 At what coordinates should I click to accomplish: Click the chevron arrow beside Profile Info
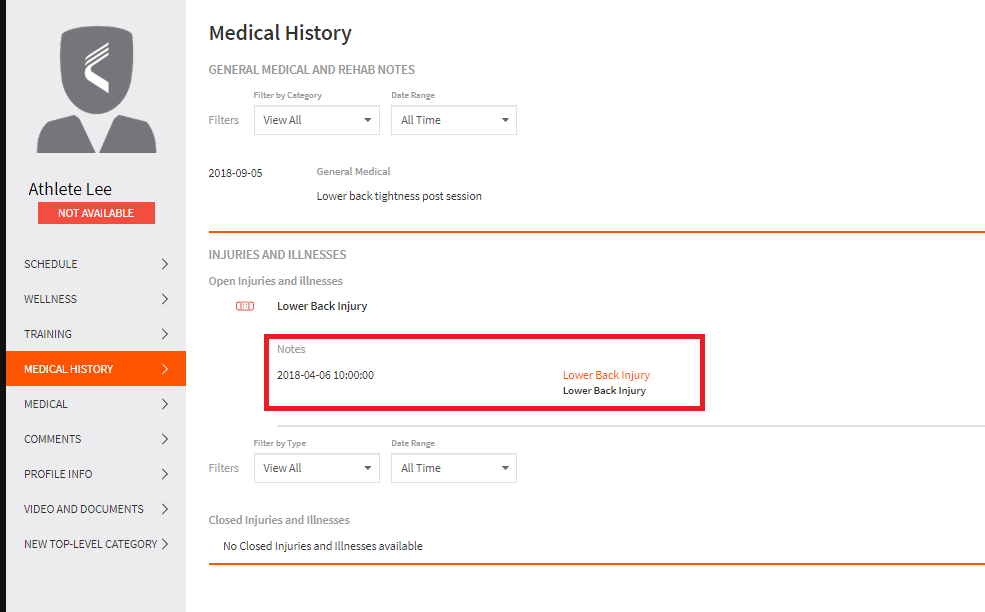pos(165,474)
